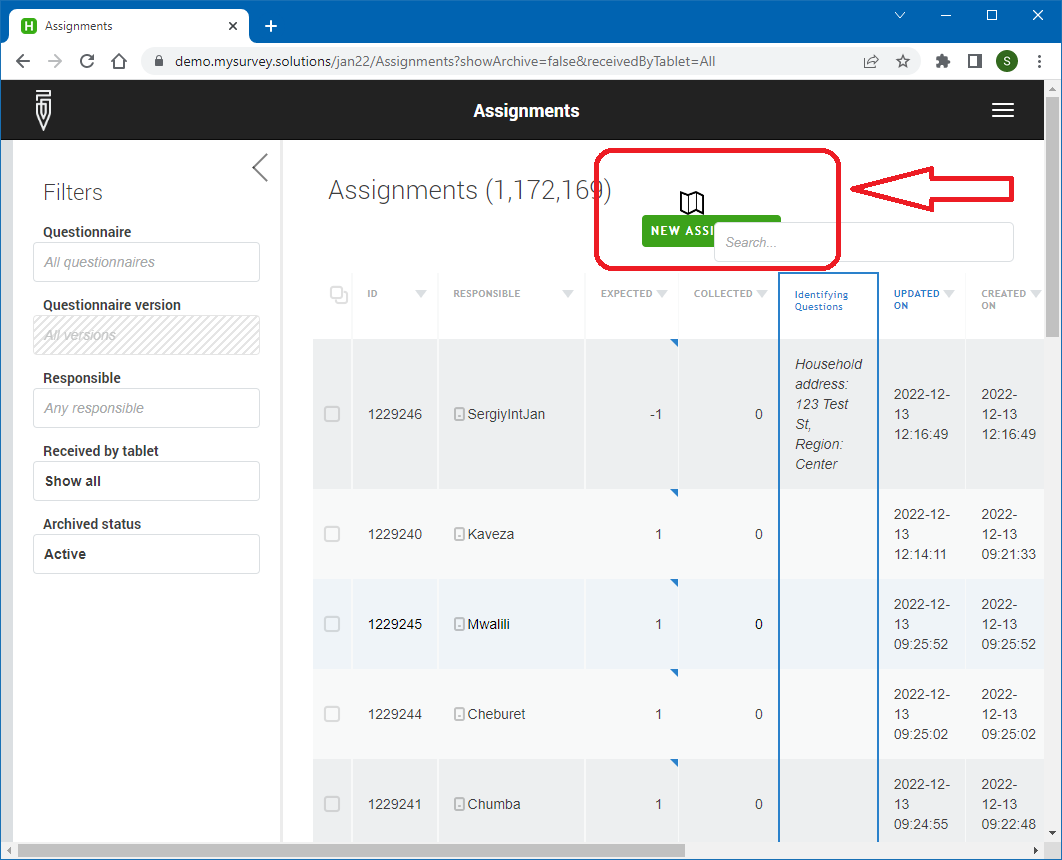This screenshot has width=1062, height=860.
Task: Share this page via address bar icon
Action: coord(871,62)
